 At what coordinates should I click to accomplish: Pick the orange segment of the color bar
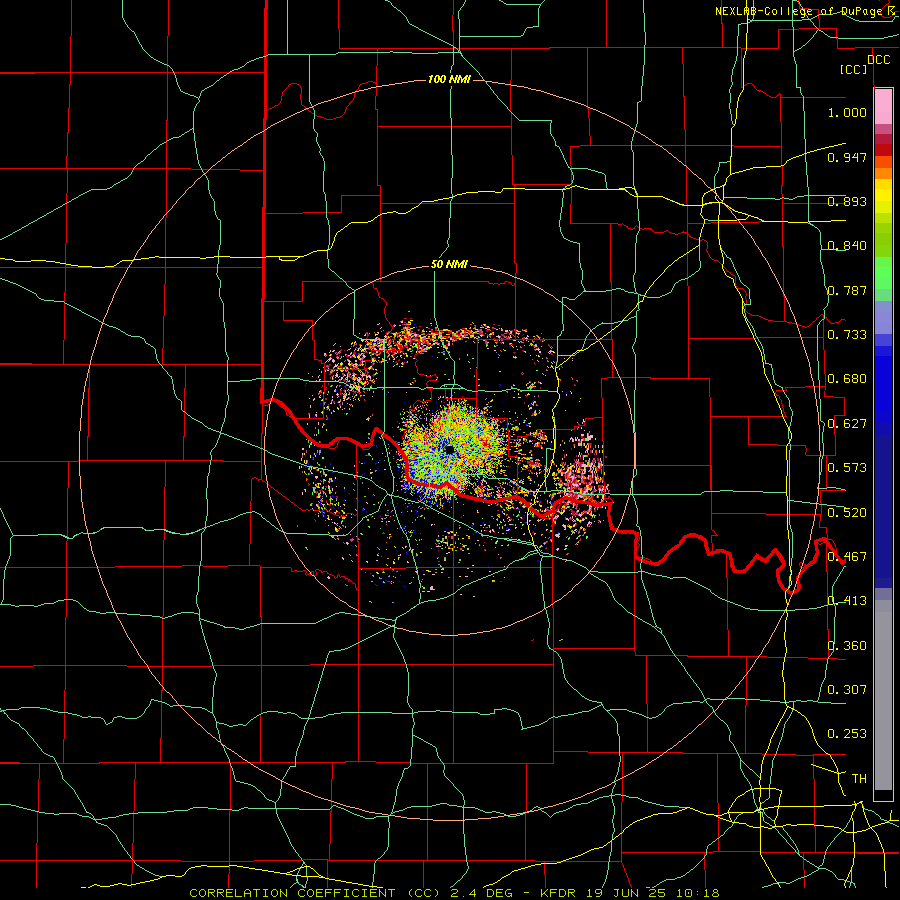(883, 173)
